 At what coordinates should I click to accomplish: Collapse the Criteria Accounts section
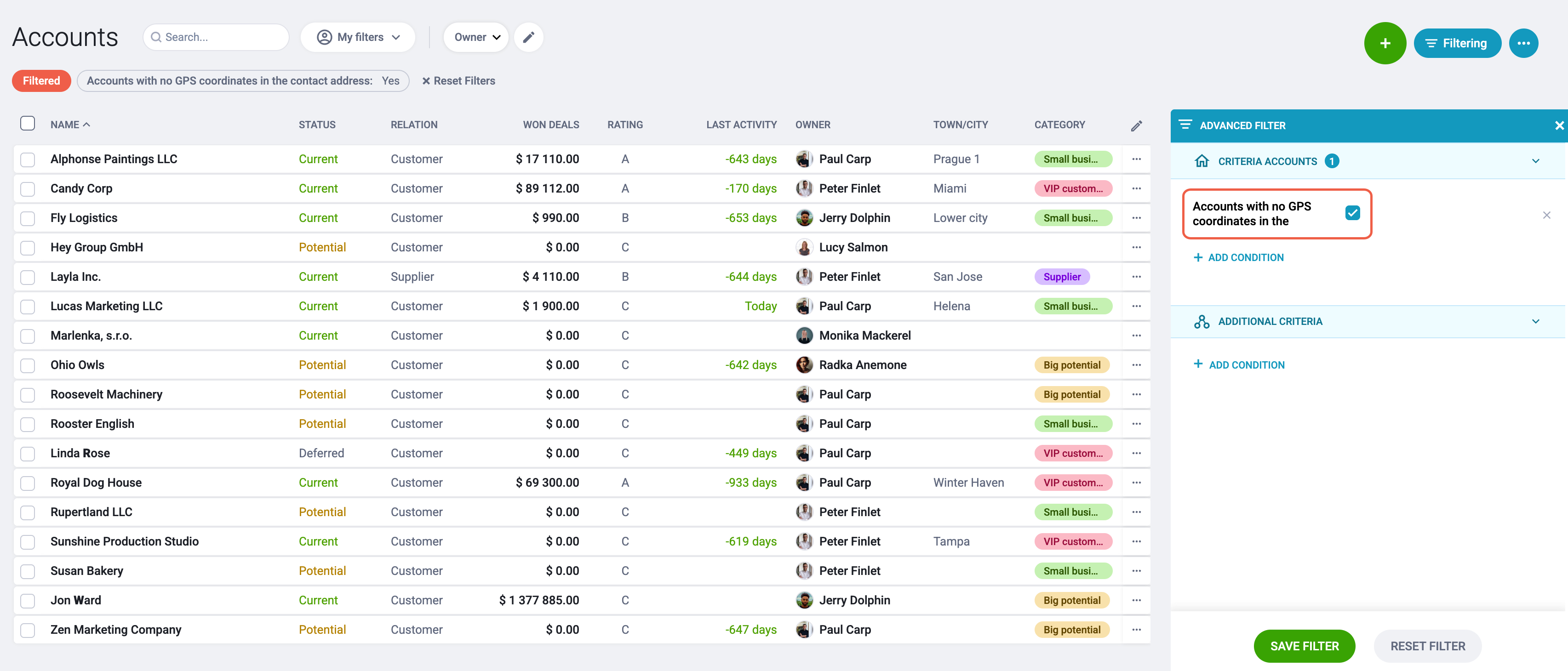pos(1534,161)
